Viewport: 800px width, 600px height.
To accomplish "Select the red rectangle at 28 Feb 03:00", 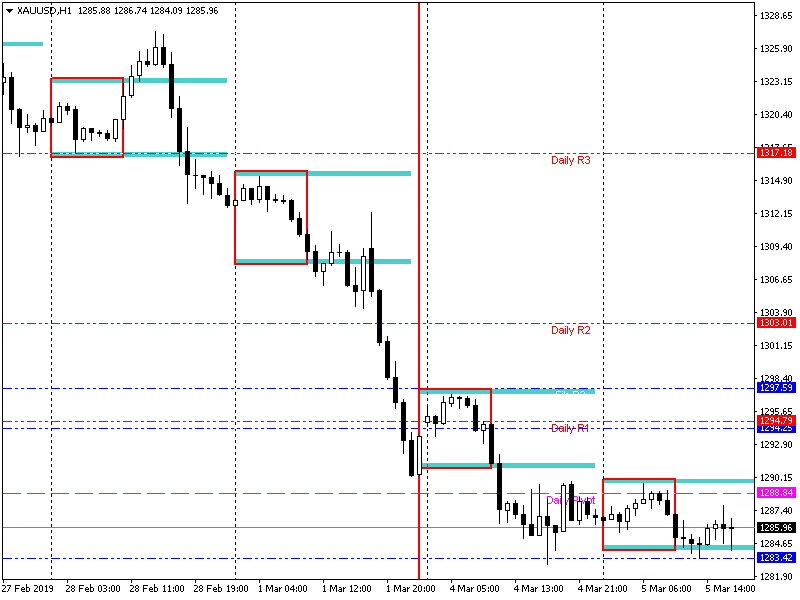I will point(87,78).
